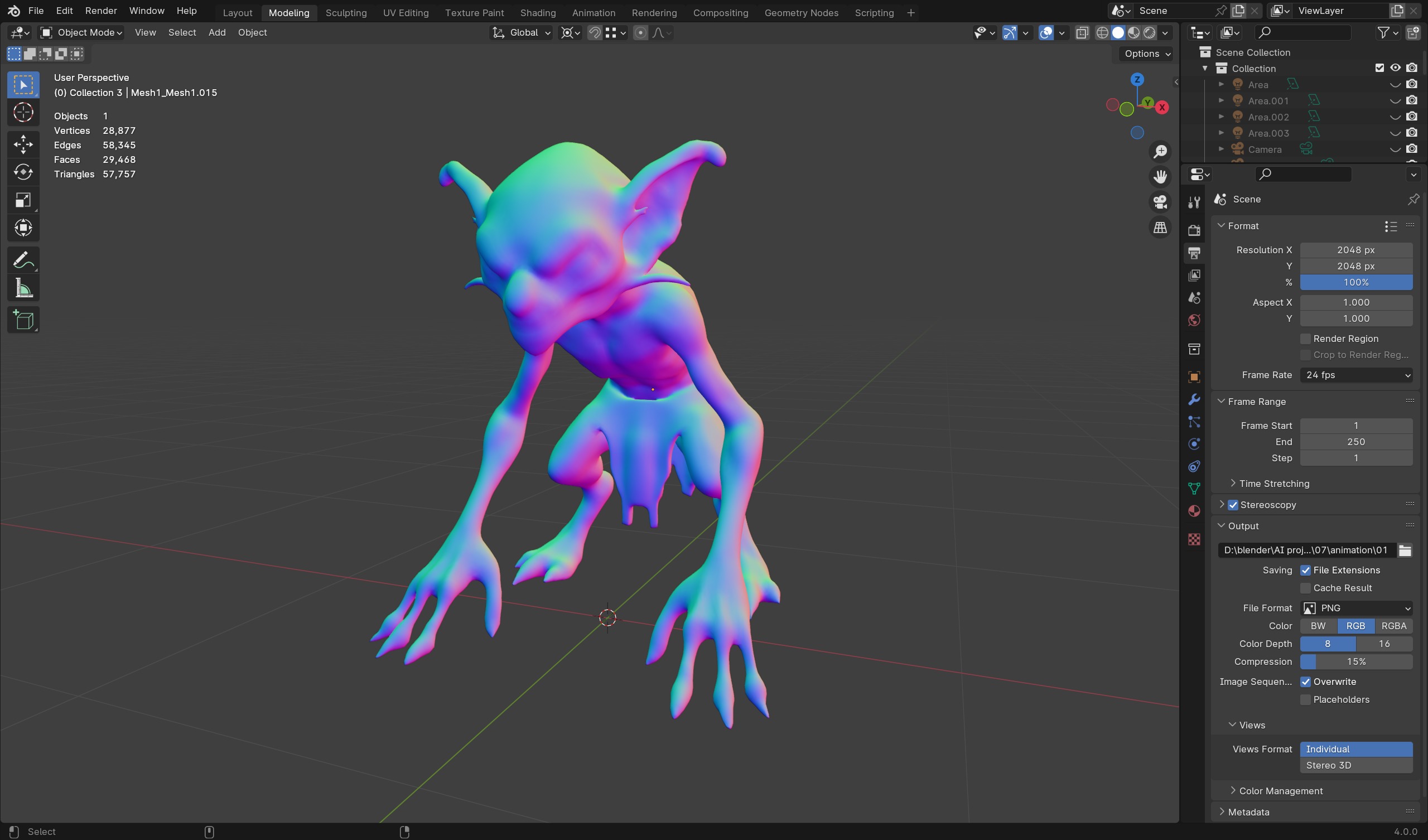Open the Particles properties tab
This screenshot has height=840, width=1428.
[x=1194, y=422]
